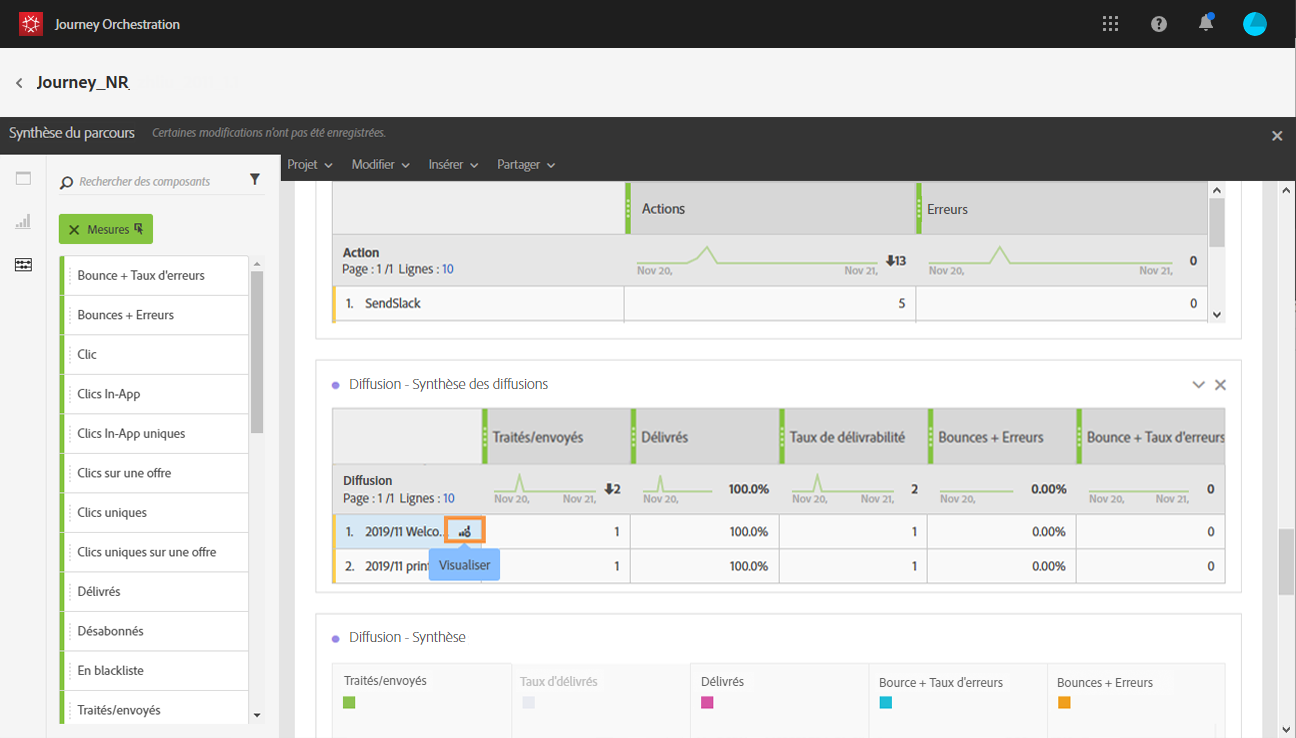Open the help menu icon
The image size is (1296, 738).
pyautogui.click(x=1159, y=24)
